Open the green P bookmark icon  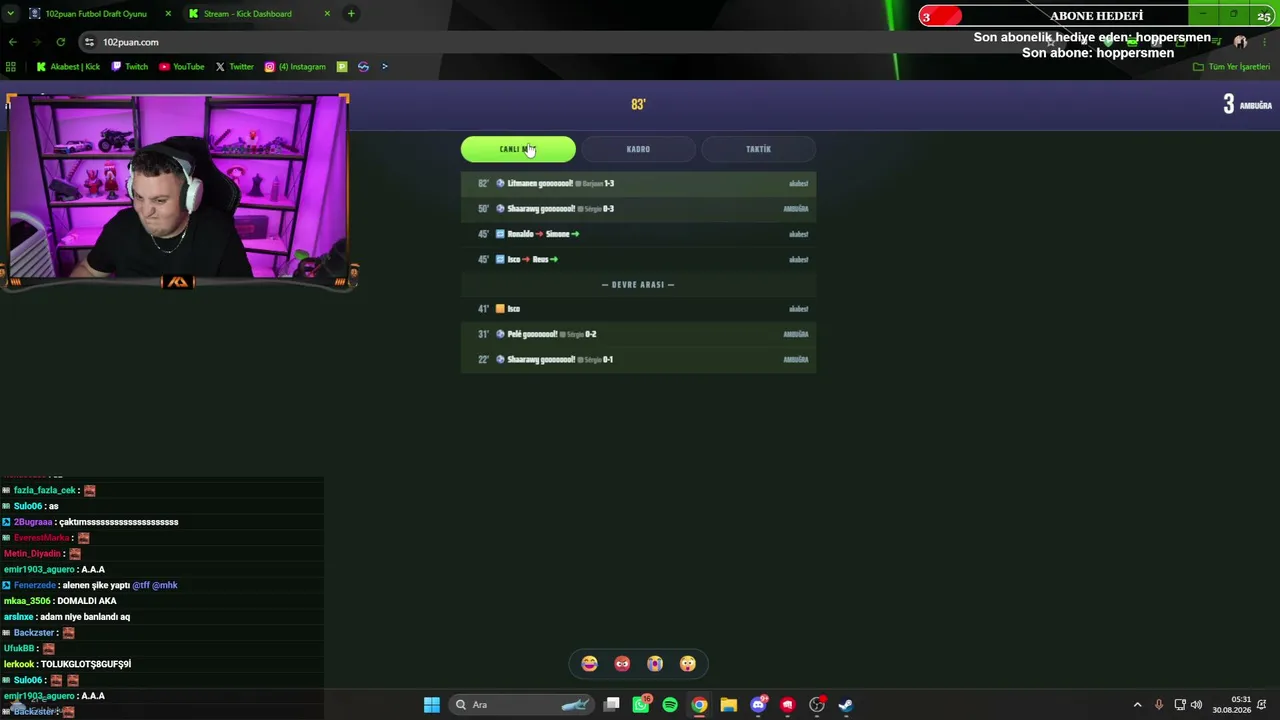tap(342, 67)
